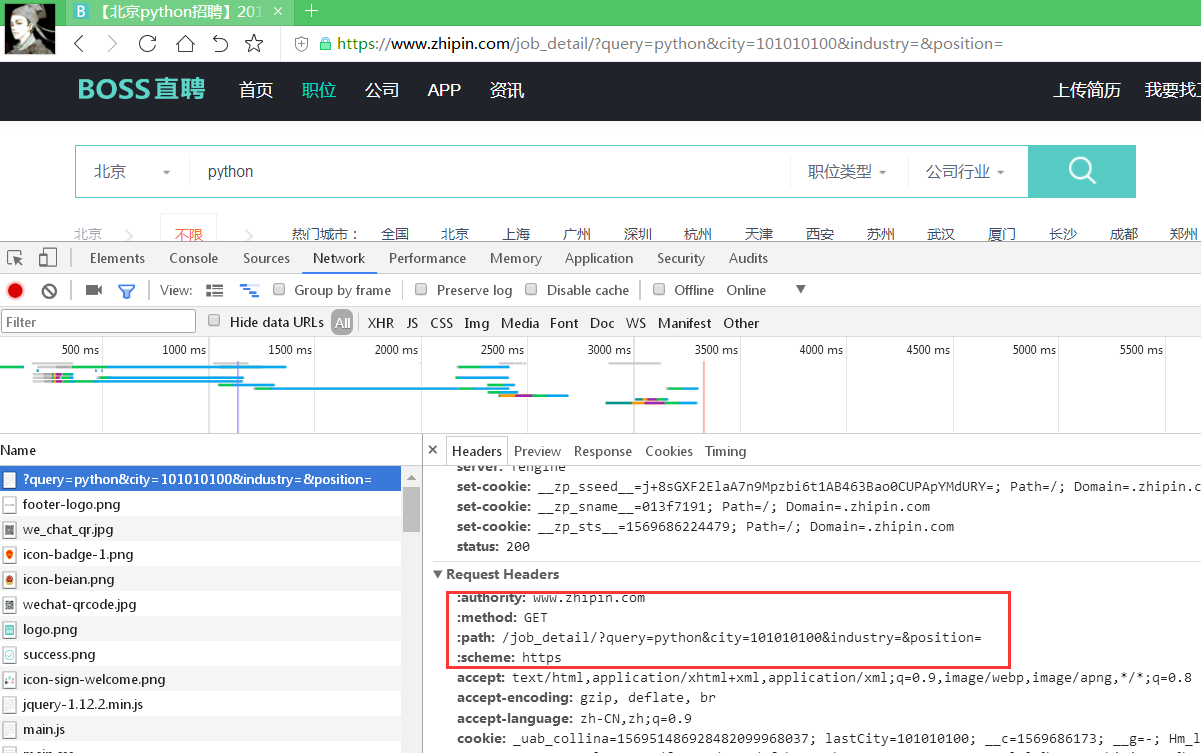Enable Disable cache checkbox
1201x753 pixels.
coord(530,289)
